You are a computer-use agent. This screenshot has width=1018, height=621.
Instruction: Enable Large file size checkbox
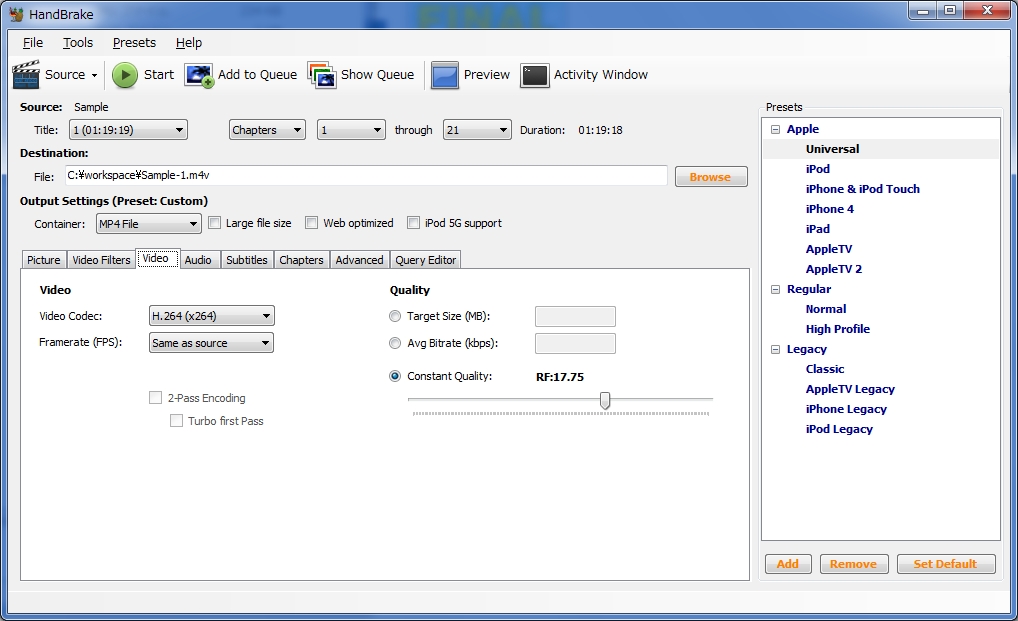214,223
